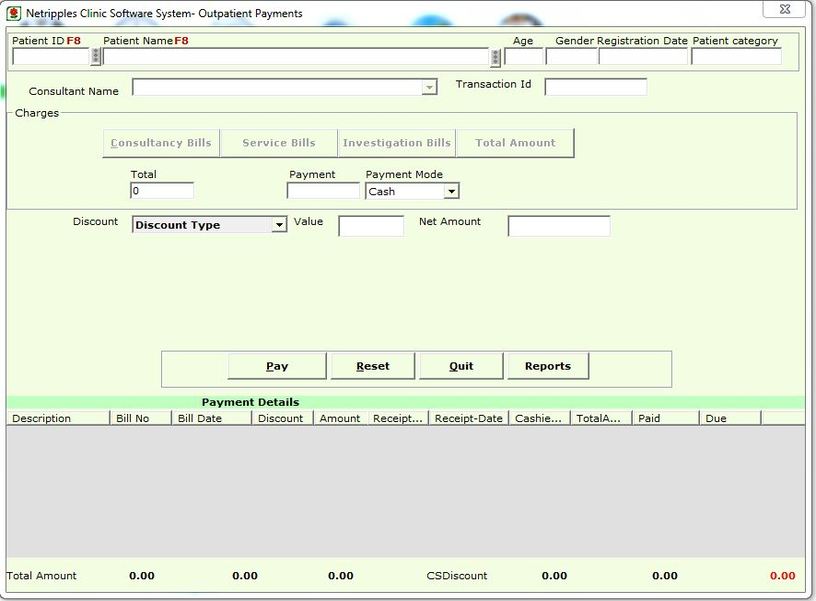Click the Paid column header
Screen dimensions: 816x601
pyautogui.click(x=665, y=418)
